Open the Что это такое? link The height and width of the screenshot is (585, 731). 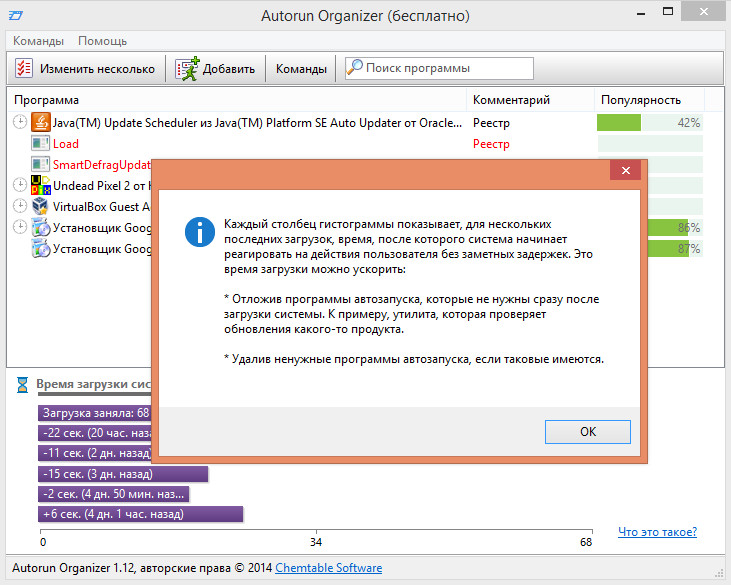tap(657, 532)
